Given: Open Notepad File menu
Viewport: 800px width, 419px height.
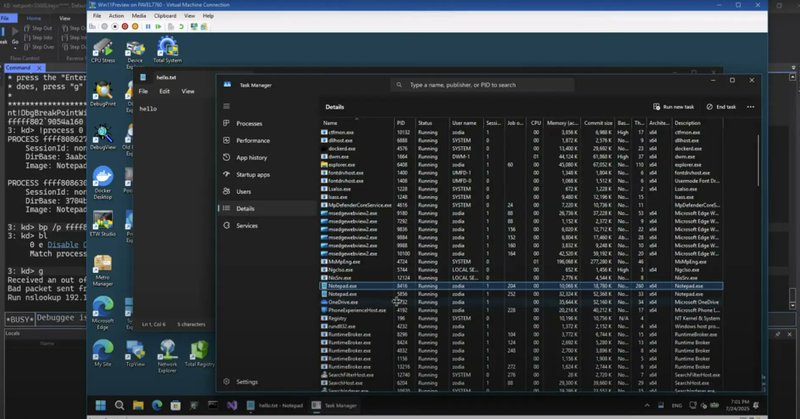Looking at the screenshot, I should (143, 91).
